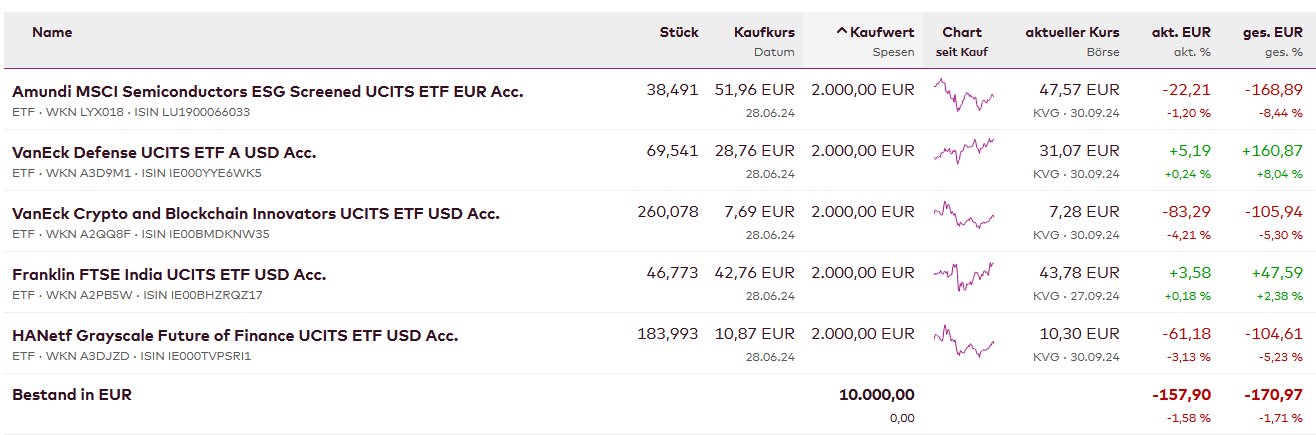This screenshot has width=1316, height=435.
Task: Open the Amundi MSCI Semiconductors sparkline chart
Action: (963, 96)
